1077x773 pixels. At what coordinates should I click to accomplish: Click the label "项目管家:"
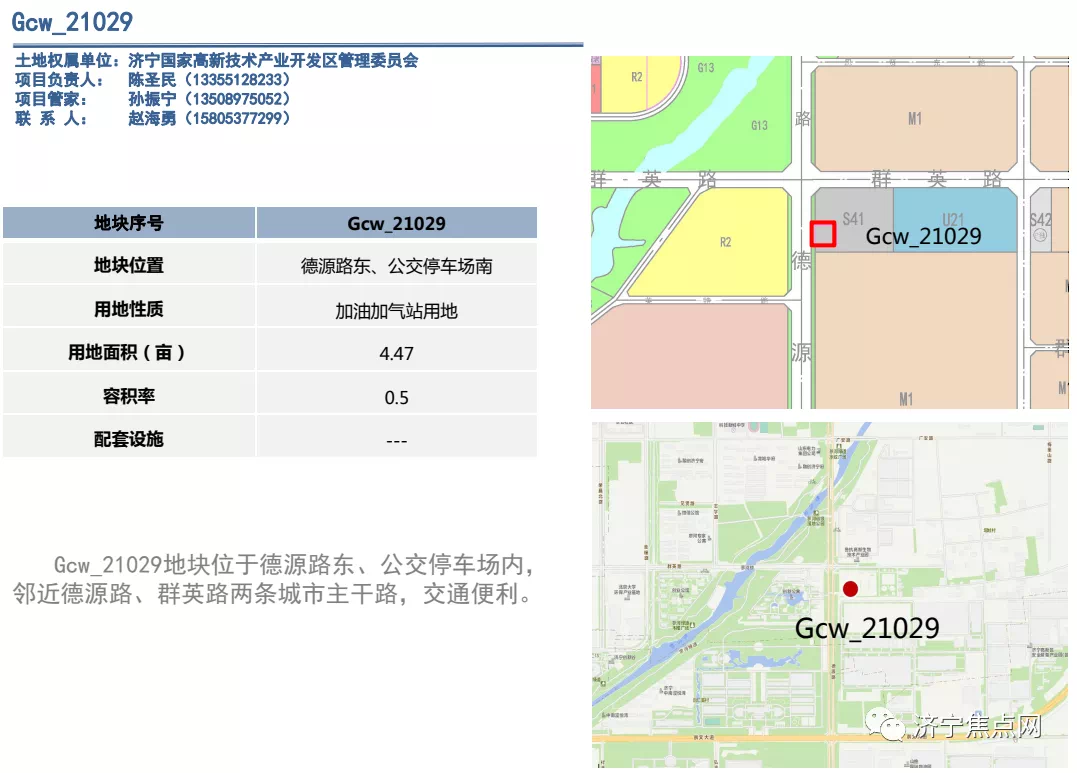coord(51,99)
